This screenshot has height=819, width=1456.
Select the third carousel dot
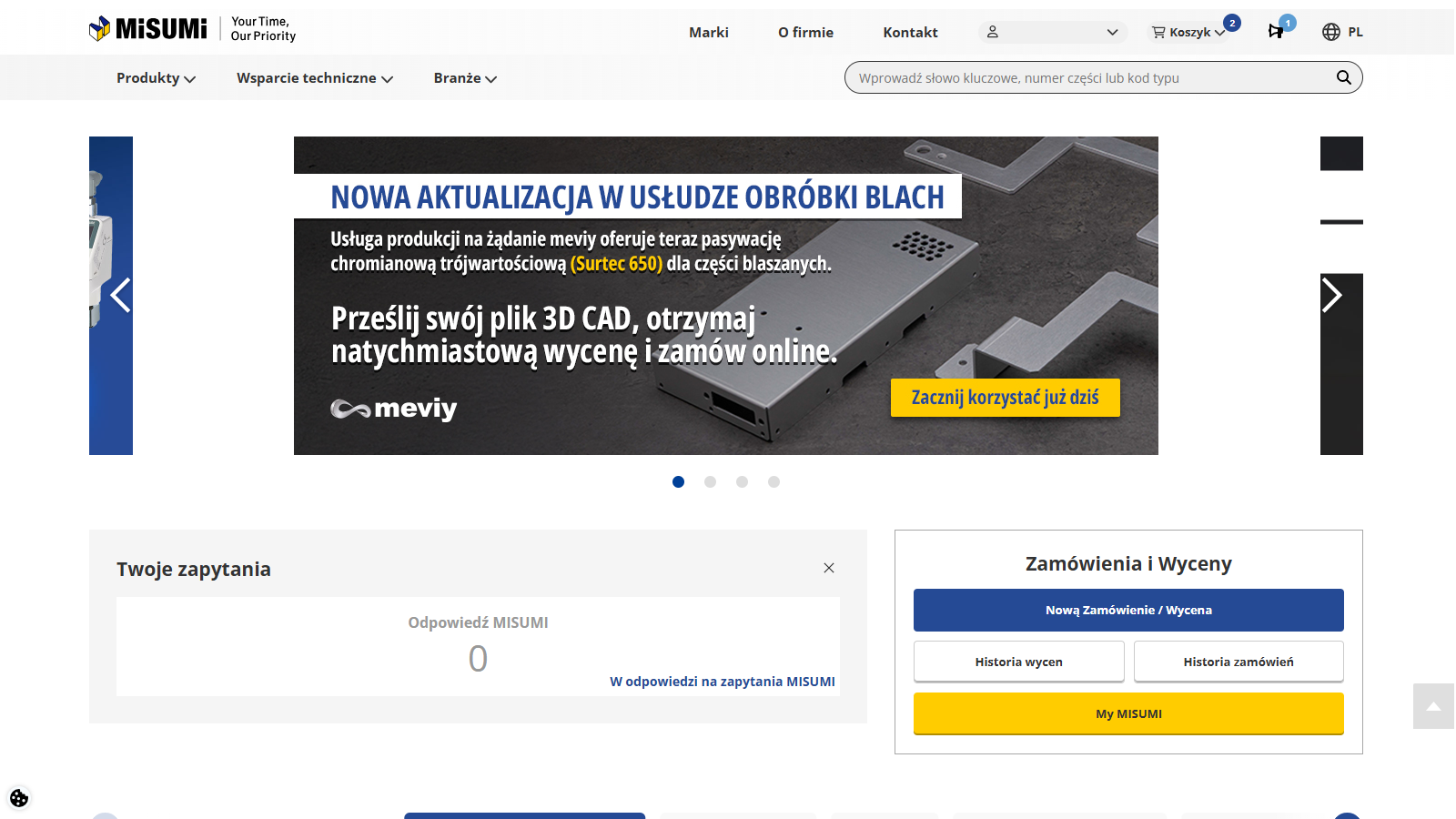coord(742,482)
